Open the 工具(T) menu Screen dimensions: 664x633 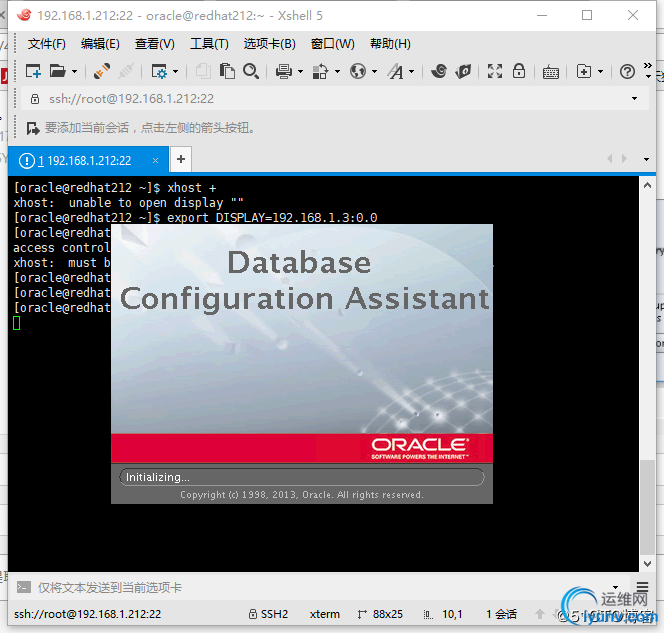pyautogui.click(x=209, y=44)
